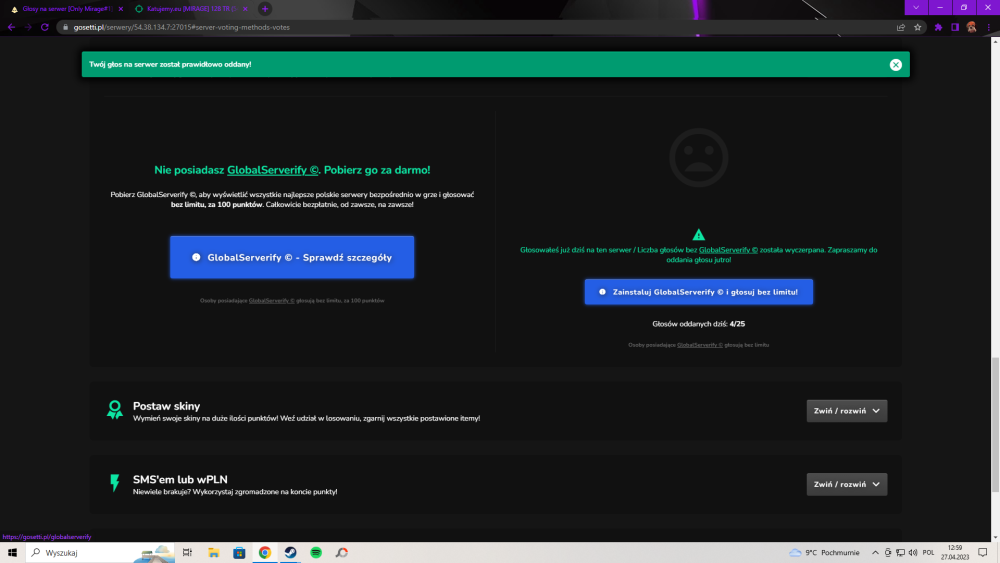Image resolution: width=1000 pixels, height=563 pixels.
Task: Switch to Głosy na serwer Only Mirage tab
Action: [x=67, y=9]
